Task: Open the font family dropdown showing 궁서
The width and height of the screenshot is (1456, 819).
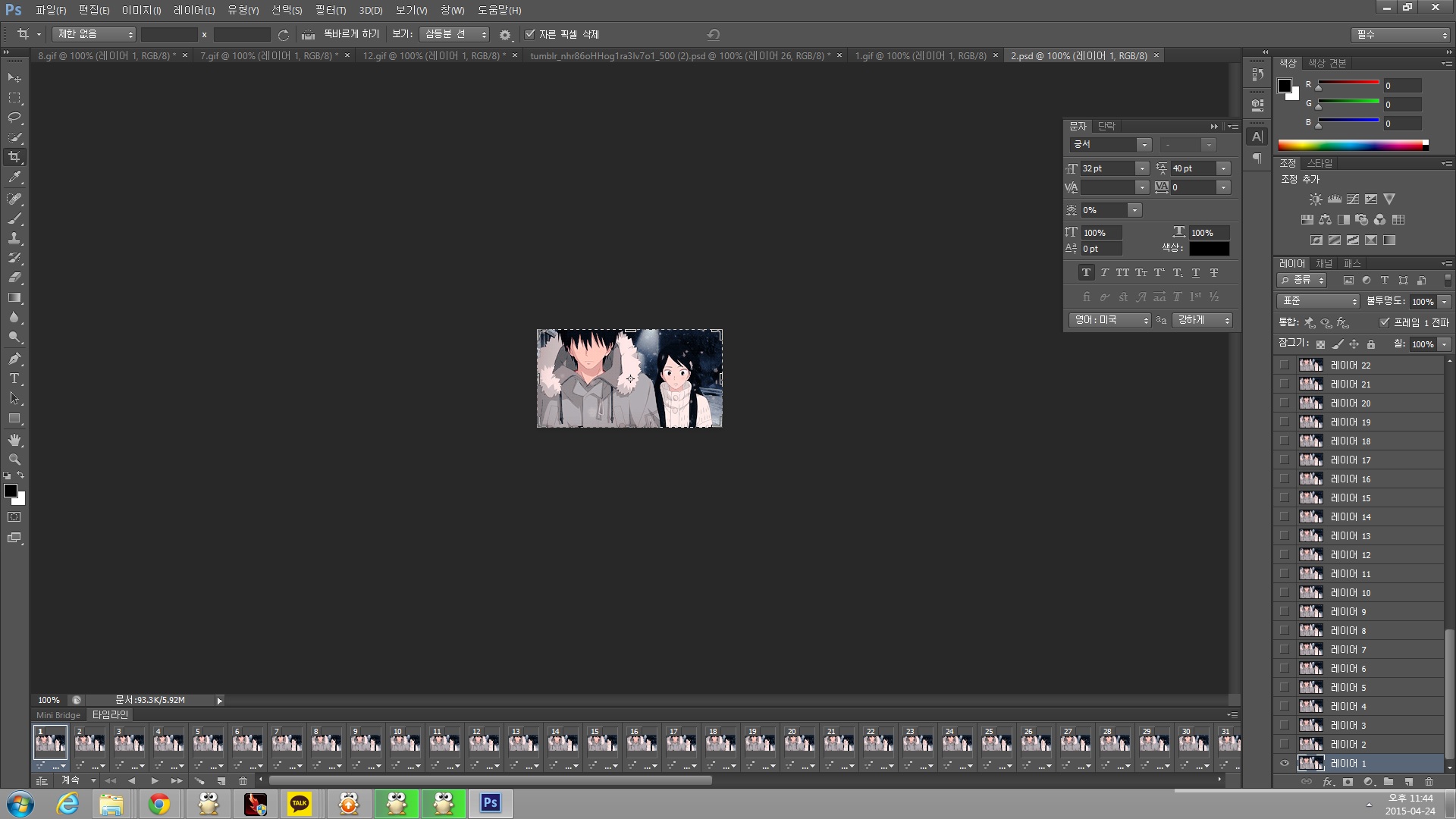Action: 1144,145
